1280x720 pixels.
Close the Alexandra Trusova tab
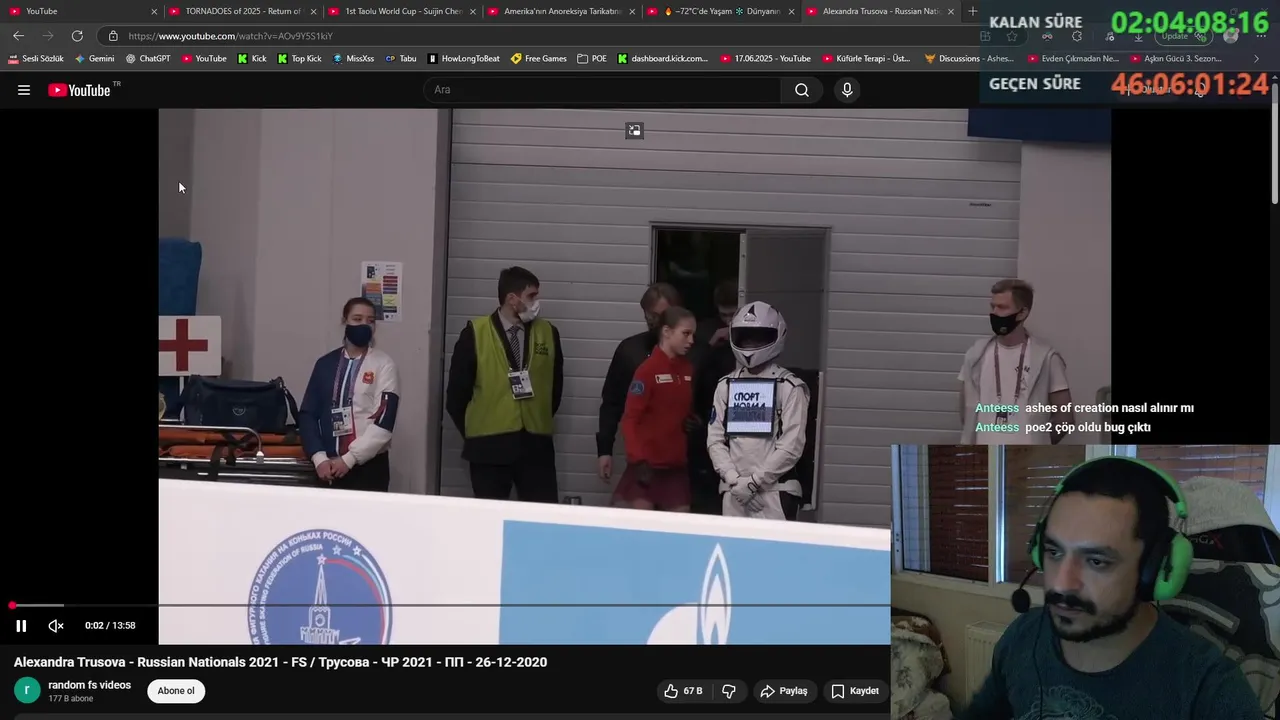(950, 12)
